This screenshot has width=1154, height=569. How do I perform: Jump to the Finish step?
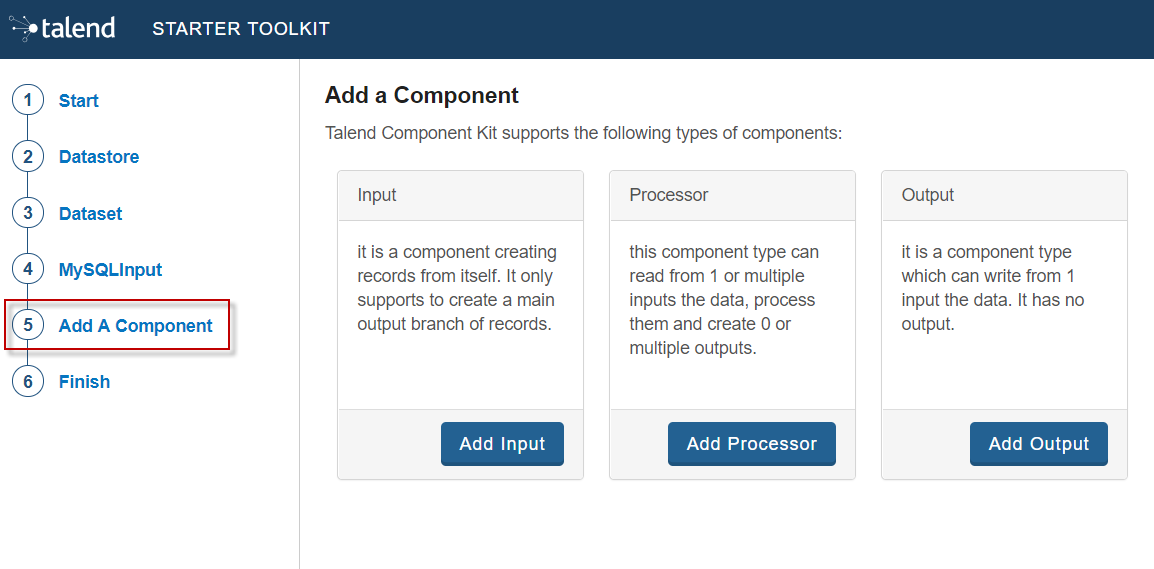coord(84,382)
